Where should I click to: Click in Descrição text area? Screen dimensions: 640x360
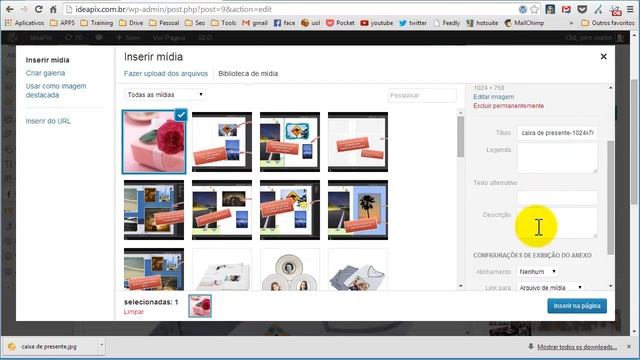[x=557, y=223]
